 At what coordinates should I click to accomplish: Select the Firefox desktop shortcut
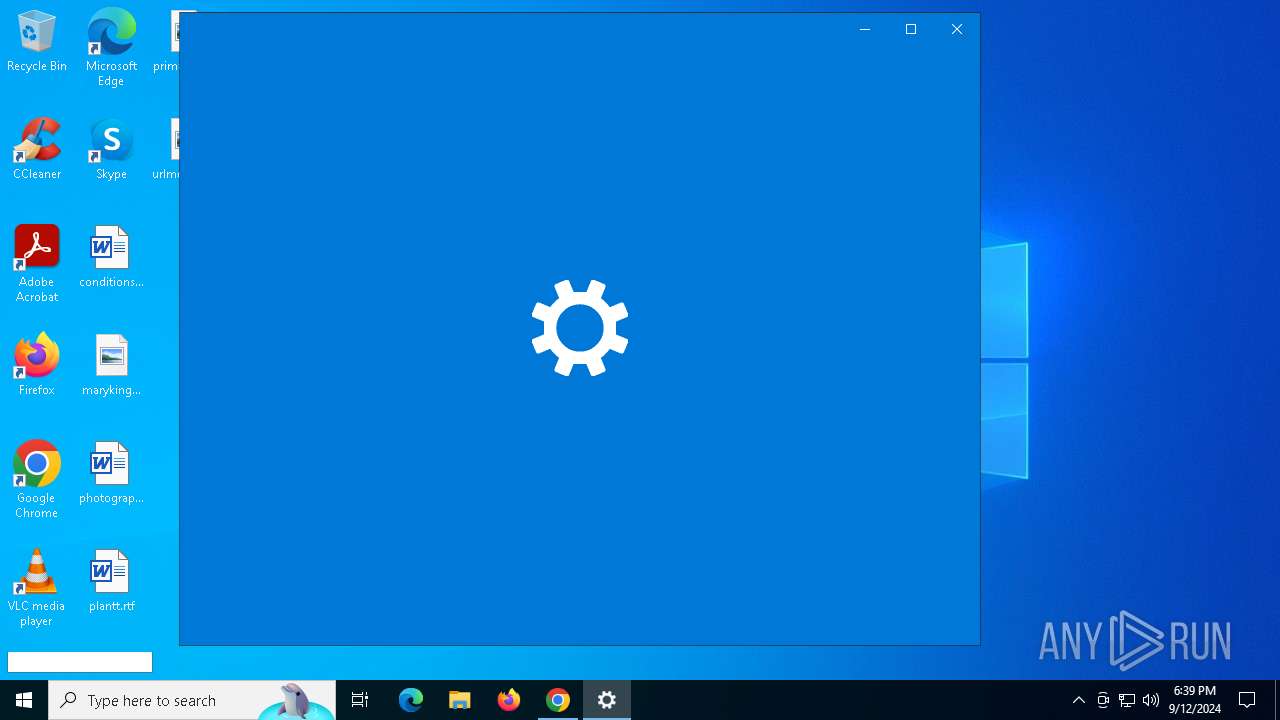tap(37, 365)
